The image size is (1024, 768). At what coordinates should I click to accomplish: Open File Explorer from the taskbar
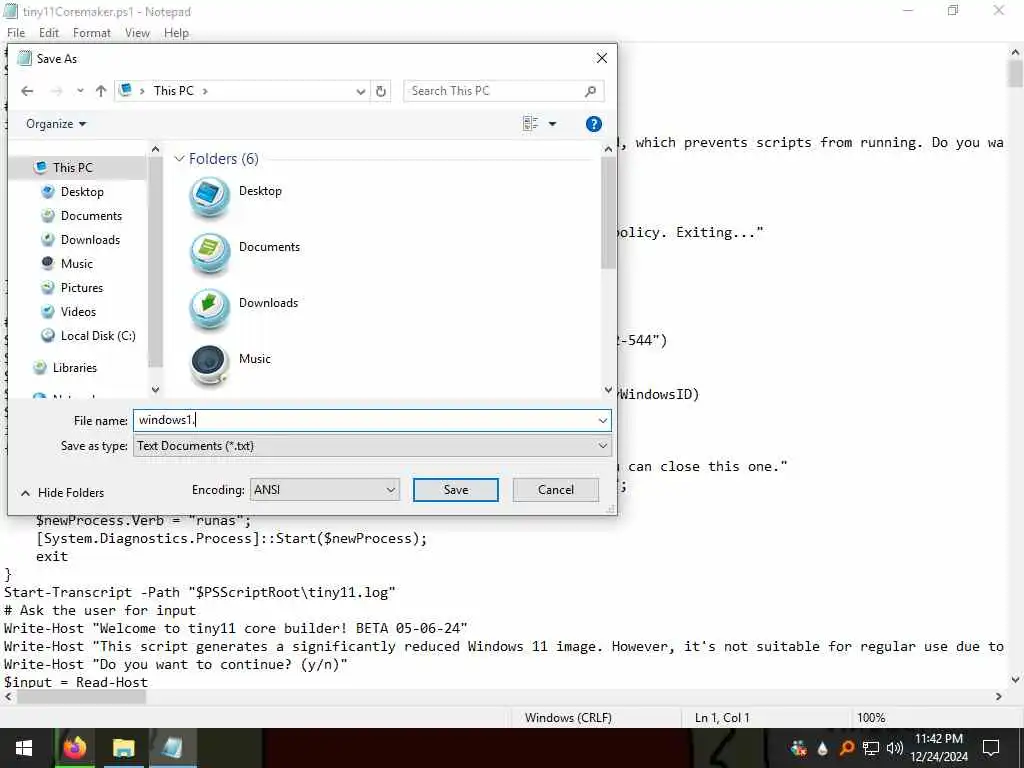tap(123, 748)
